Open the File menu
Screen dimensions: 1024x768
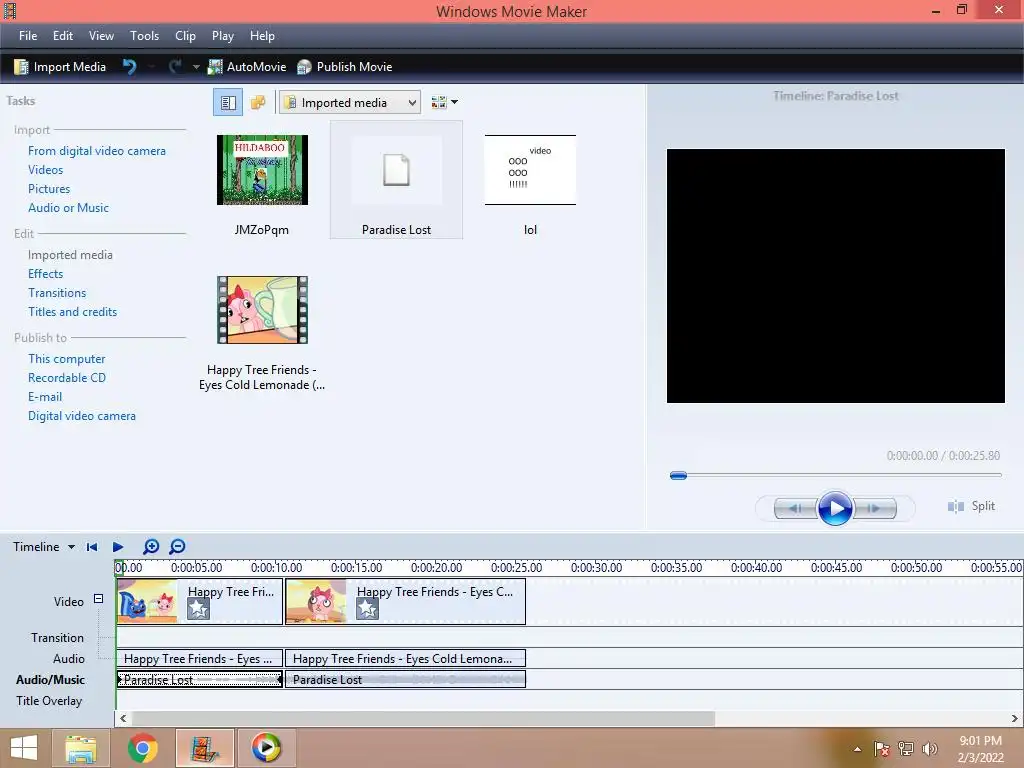pyautogui.click(x=28, y=36)
